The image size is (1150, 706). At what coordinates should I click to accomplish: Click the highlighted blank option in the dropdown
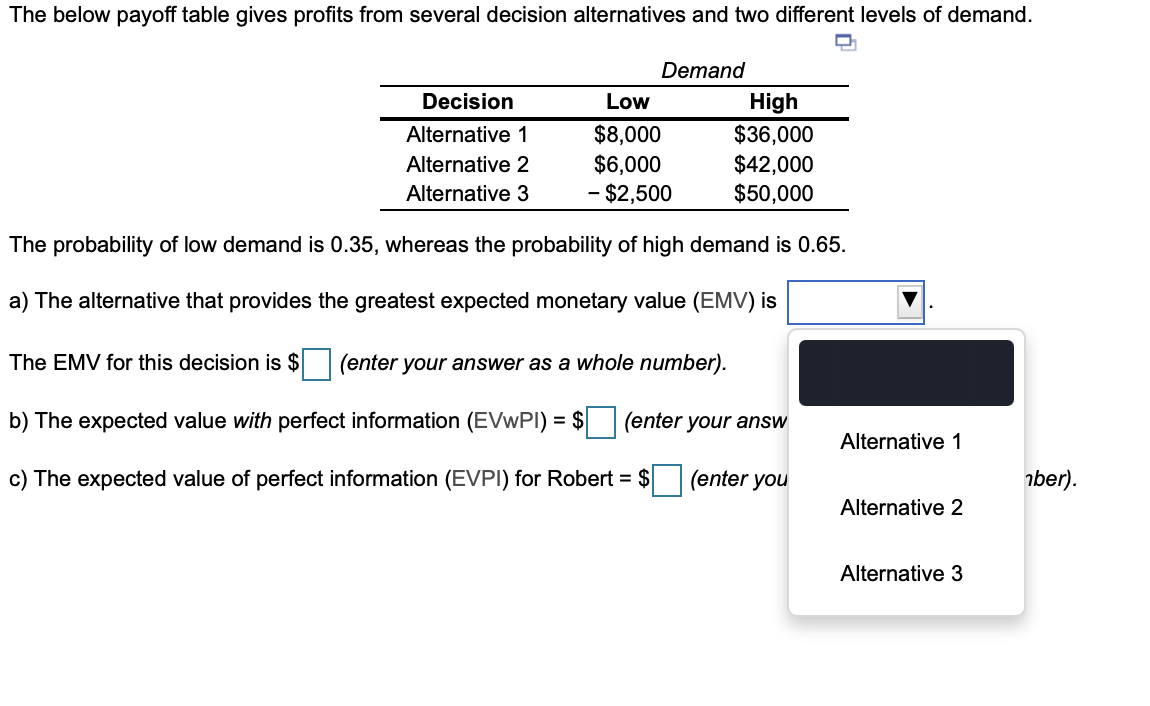(904, 372)
